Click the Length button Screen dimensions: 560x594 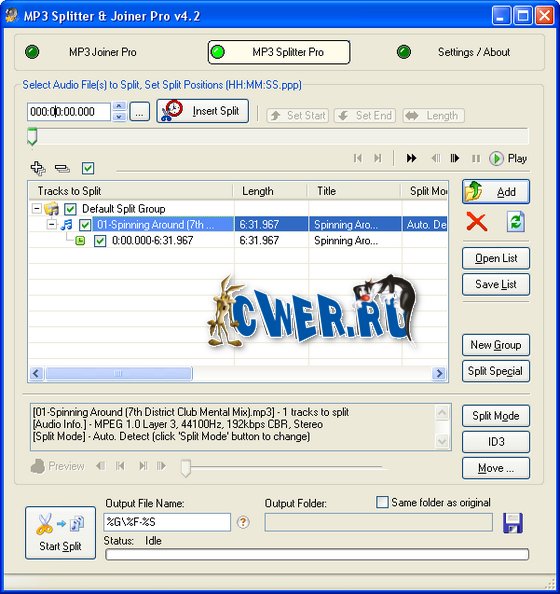point(433,116)
